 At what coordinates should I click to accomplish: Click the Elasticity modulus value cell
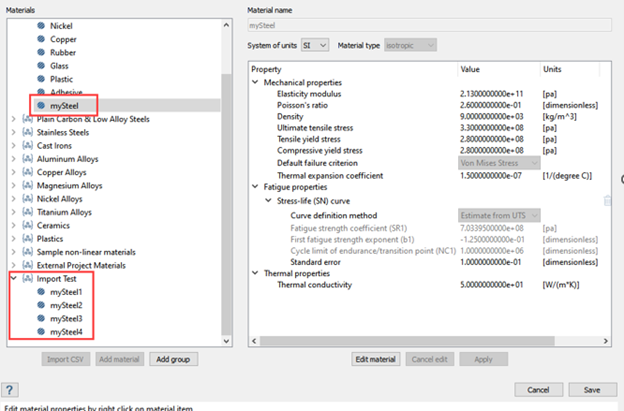pos(497,95)
